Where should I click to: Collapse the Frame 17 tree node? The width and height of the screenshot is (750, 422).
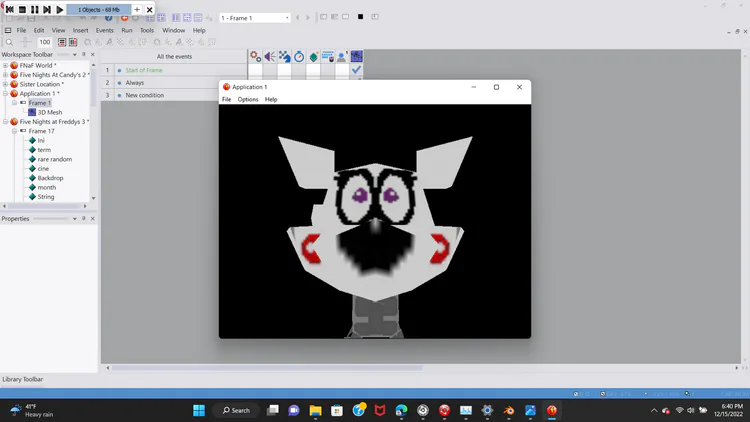[14, 131]
